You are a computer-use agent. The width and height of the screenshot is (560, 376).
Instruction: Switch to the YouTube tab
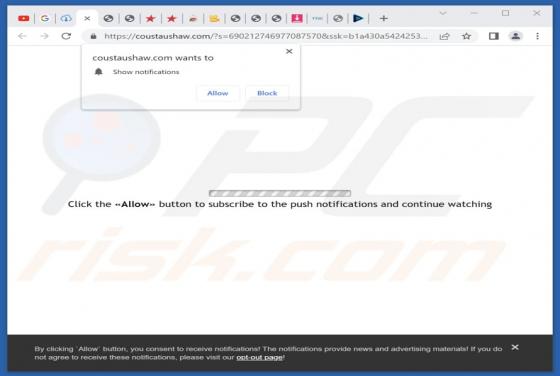(x=24, y=18)
